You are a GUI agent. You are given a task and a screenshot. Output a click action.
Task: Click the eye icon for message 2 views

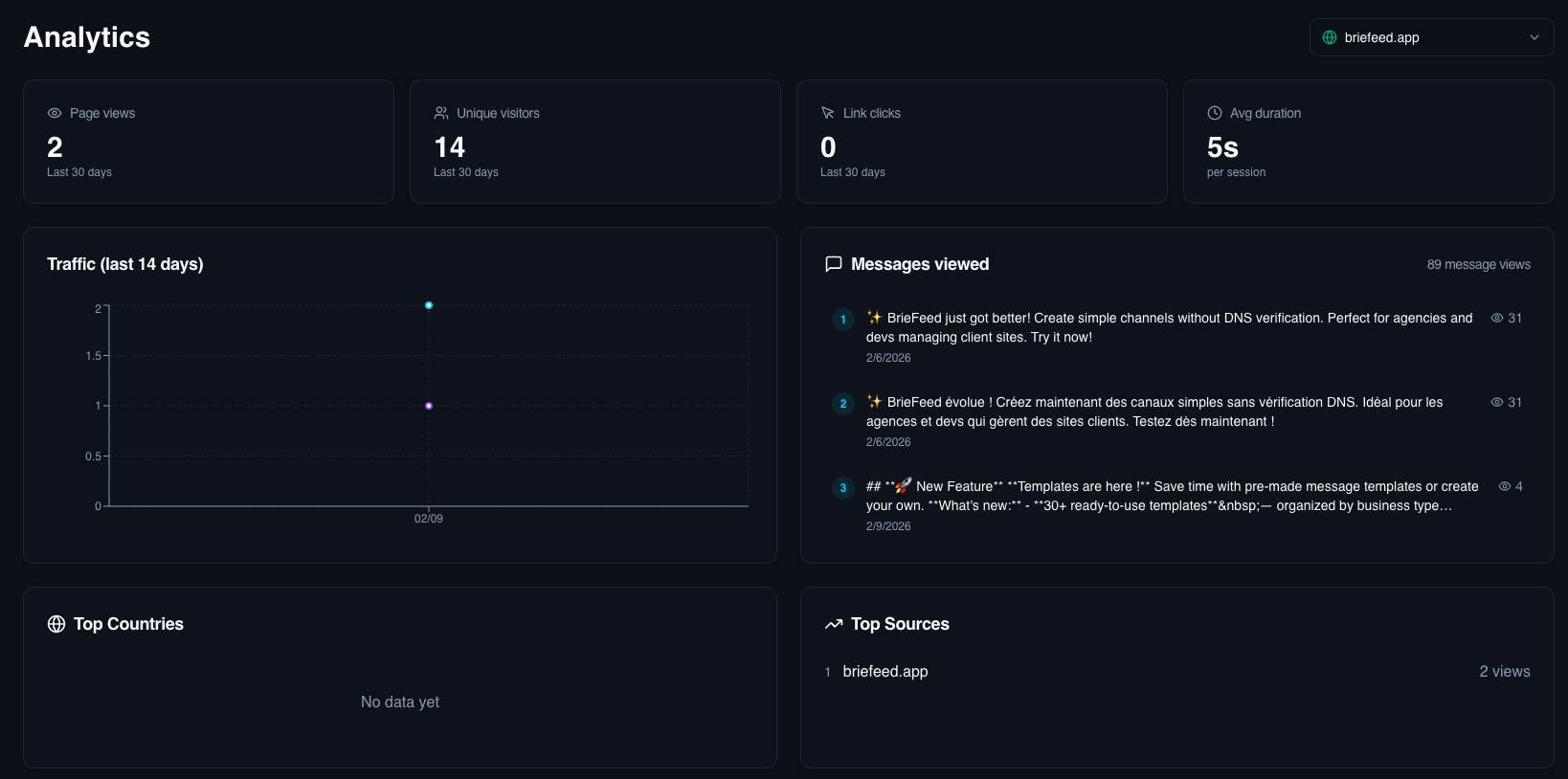point(1497,402)
